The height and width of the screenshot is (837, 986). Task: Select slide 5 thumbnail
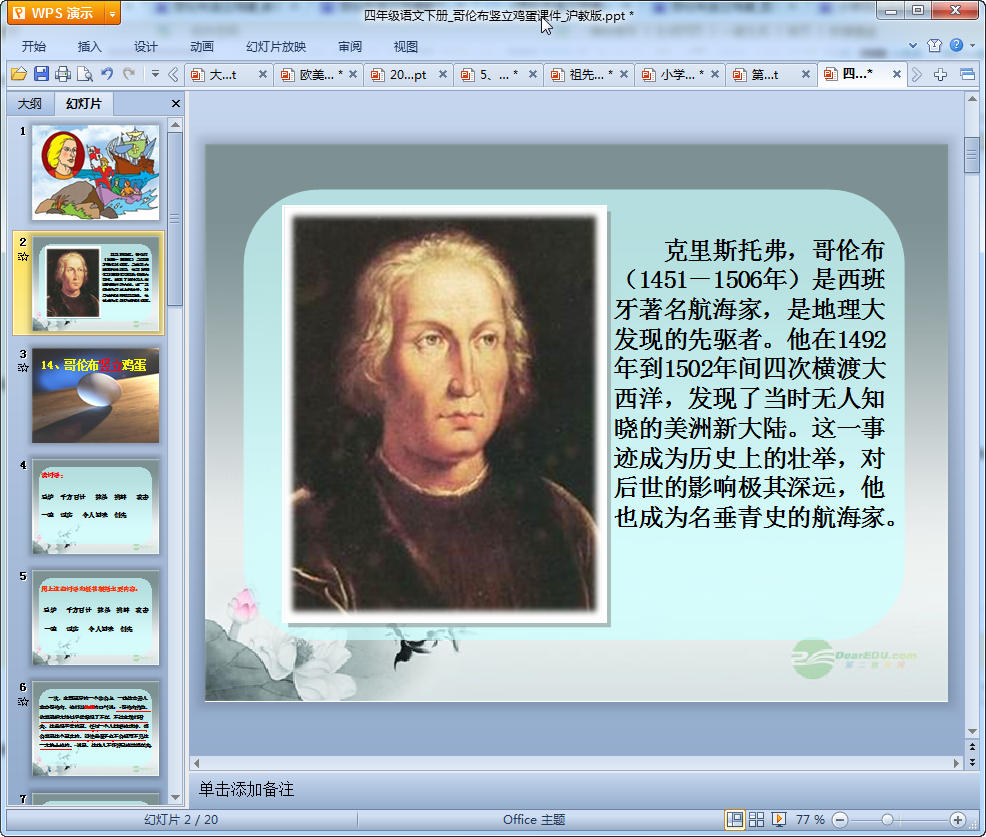click(x=96, y=617)
